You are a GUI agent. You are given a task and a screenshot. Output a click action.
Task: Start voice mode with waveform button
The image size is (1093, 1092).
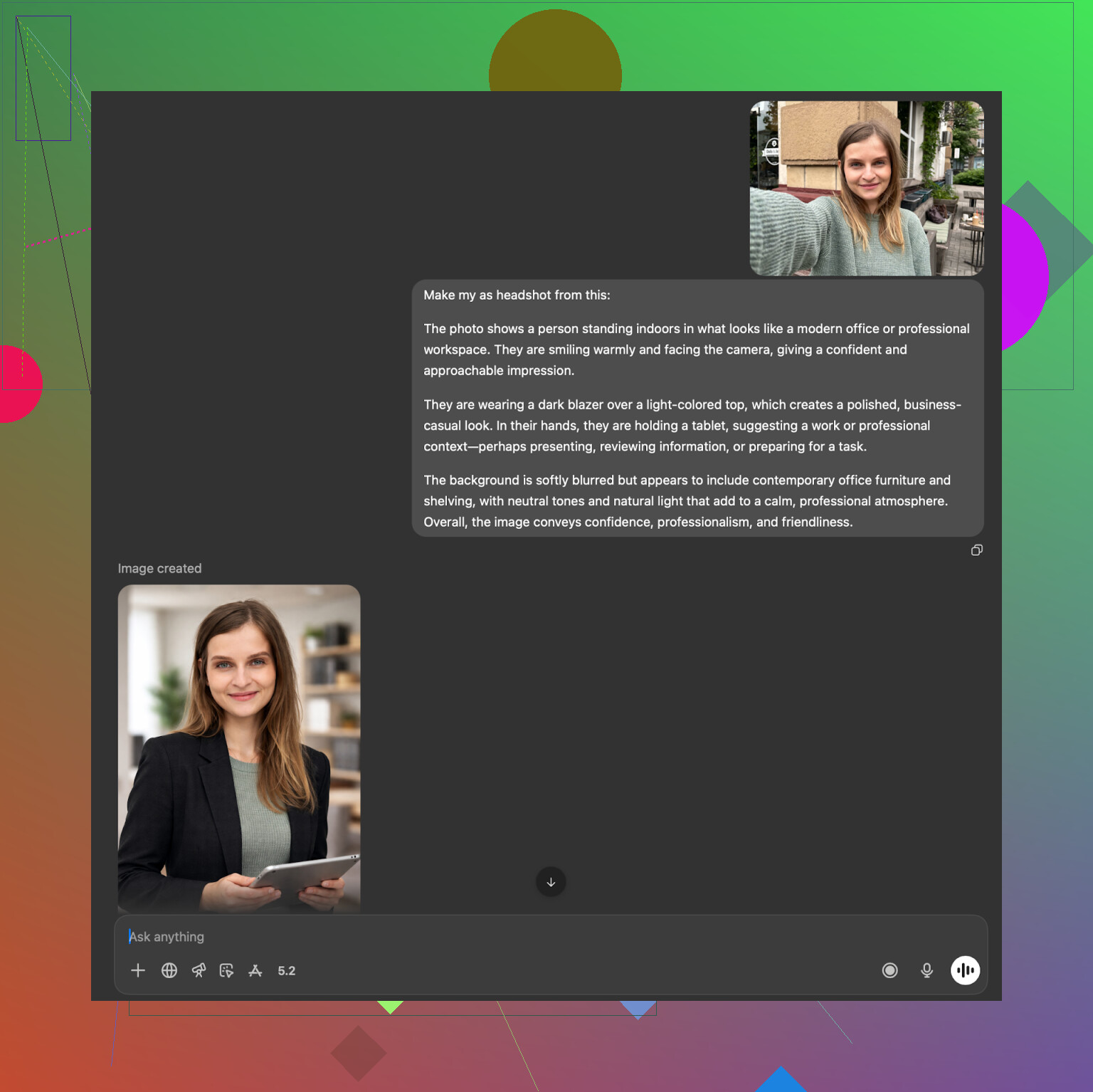coord(965,970)
